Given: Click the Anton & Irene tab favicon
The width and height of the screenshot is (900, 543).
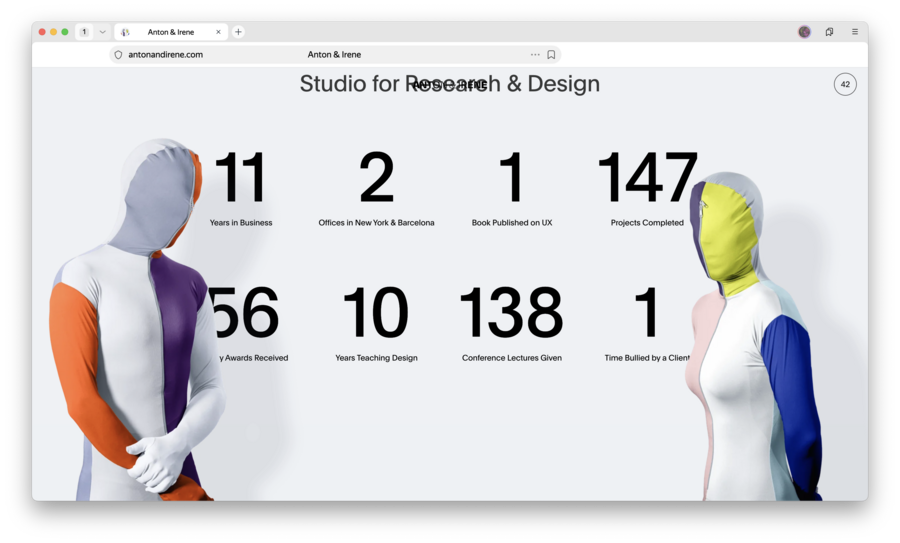Looking at the screenshot, I should [x=126, y=32].
